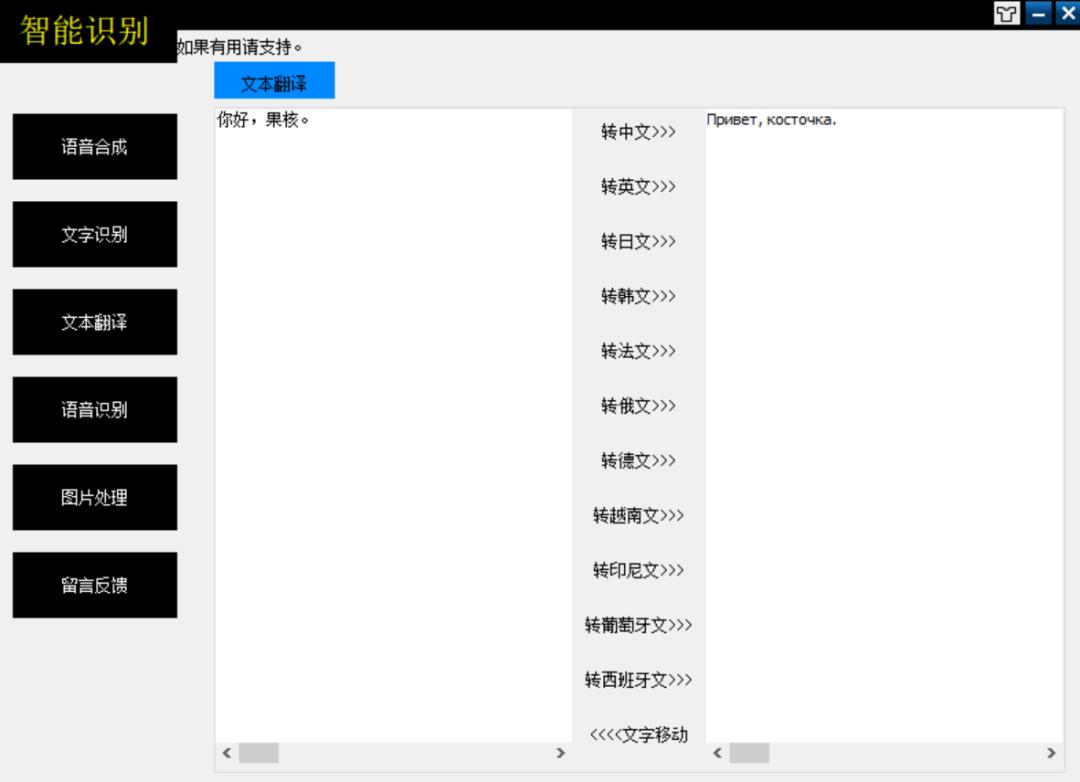Translate text to Korean with 转韩文
1080x782 pixels.
[637, 296]
